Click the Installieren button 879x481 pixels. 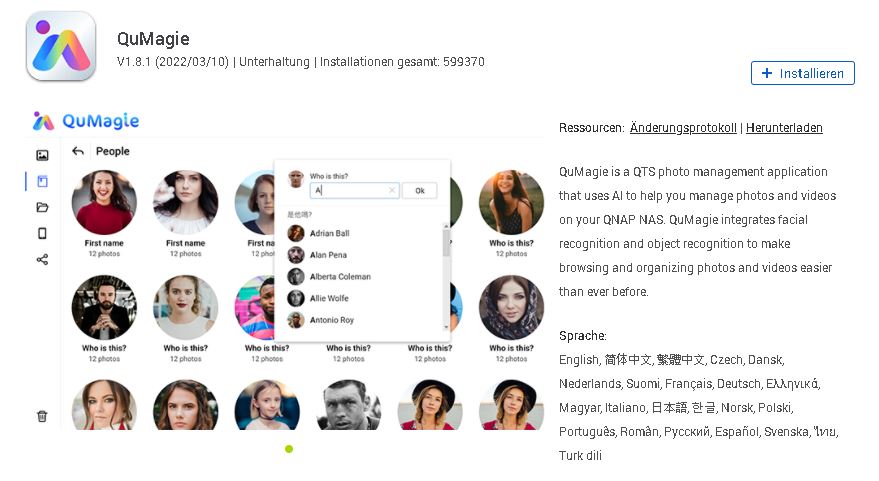click(803, 73)
